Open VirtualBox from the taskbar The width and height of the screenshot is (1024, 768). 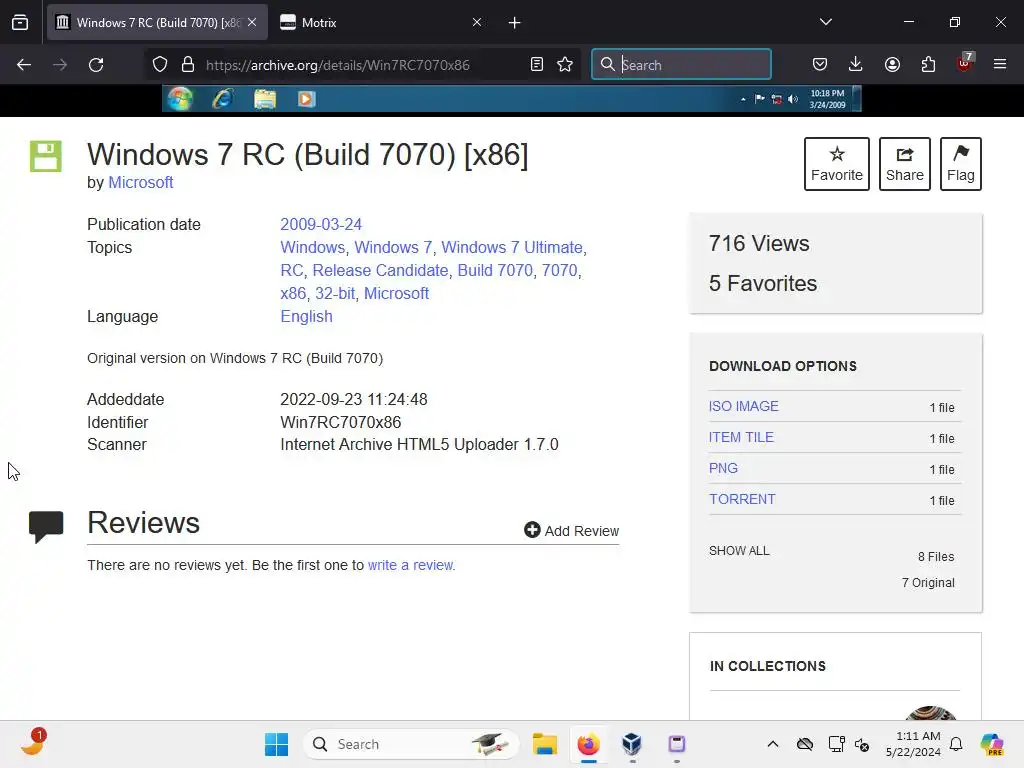coord(632,744)
